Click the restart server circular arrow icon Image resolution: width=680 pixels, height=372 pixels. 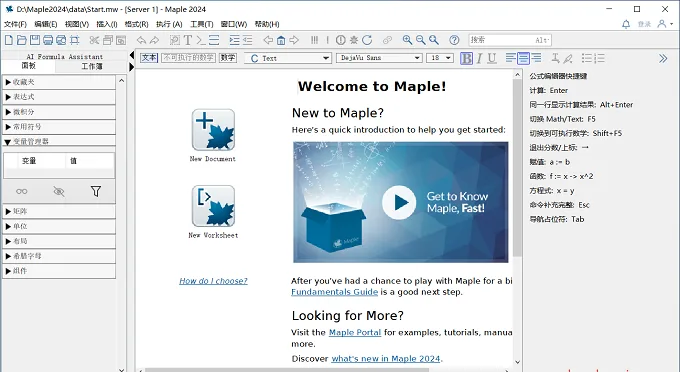click(x=367, y=40)
